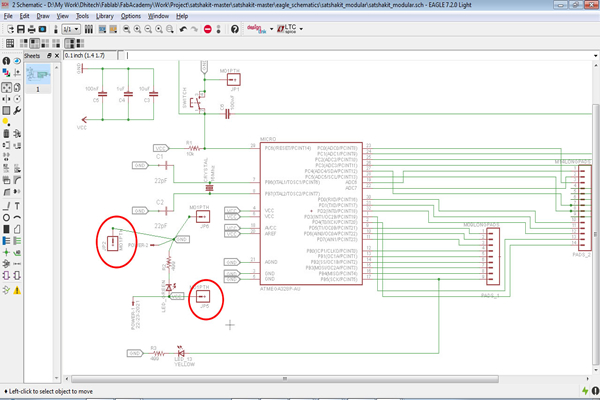This screenshot has width=600, height=400.
Task: Close the Sheets panel
Action: coord(57,56)
